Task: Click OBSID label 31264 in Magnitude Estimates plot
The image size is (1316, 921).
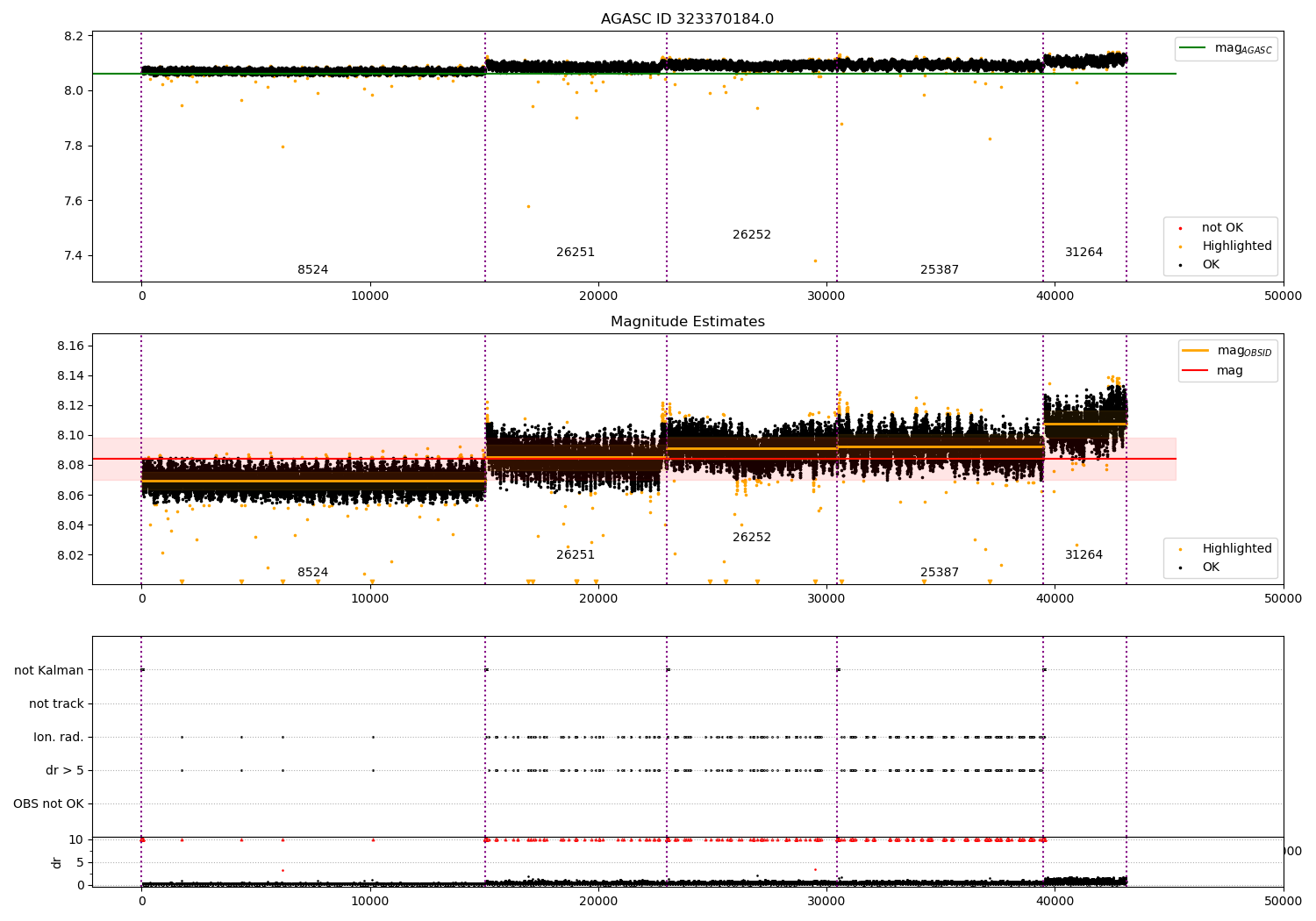Action: pos(1084,555)
